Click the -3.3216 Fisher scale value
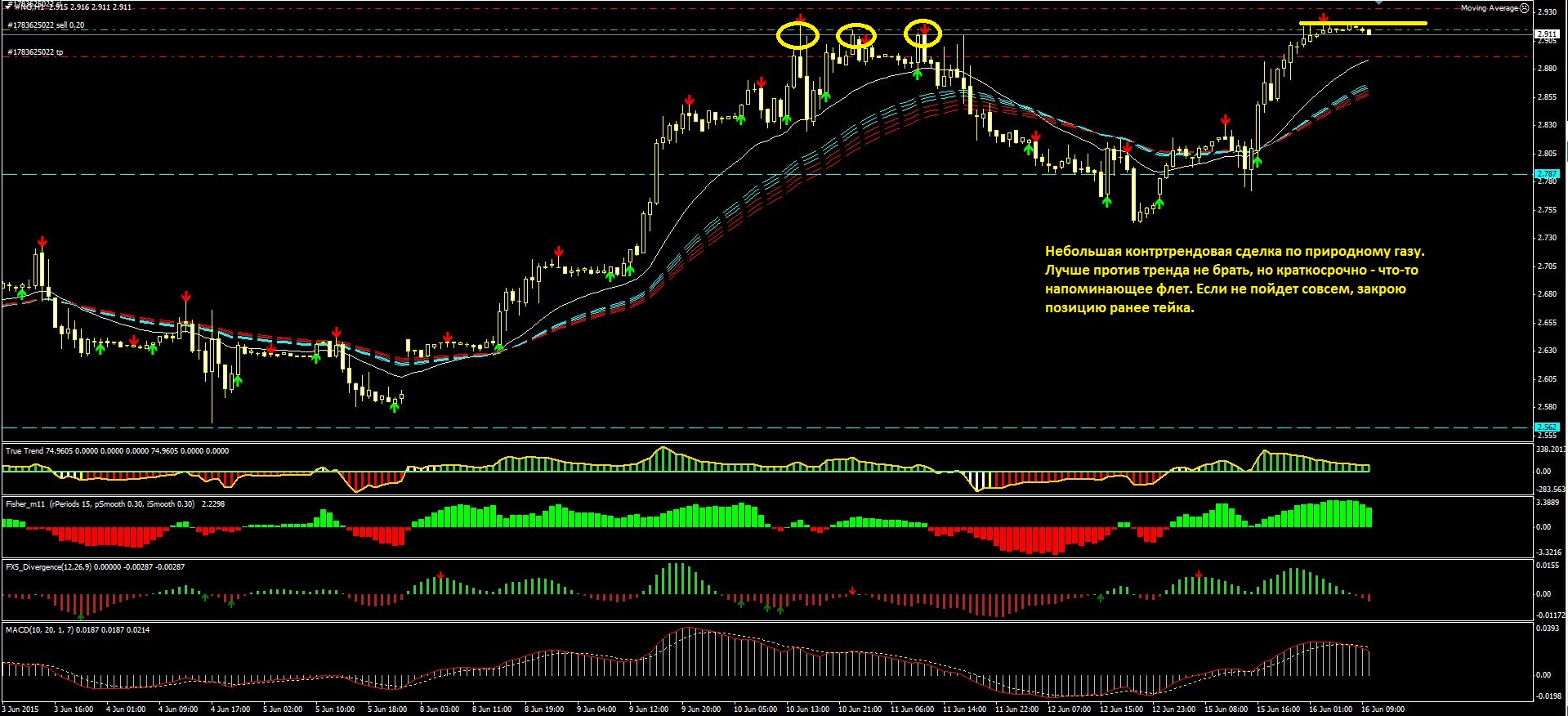This screenshot has height=716, width=1568. click(1550, 553)
